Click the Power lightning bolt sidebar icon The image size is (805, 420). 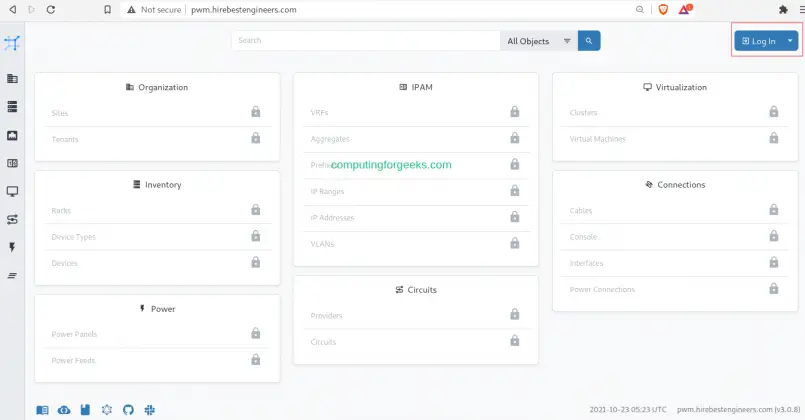point(12,247)
